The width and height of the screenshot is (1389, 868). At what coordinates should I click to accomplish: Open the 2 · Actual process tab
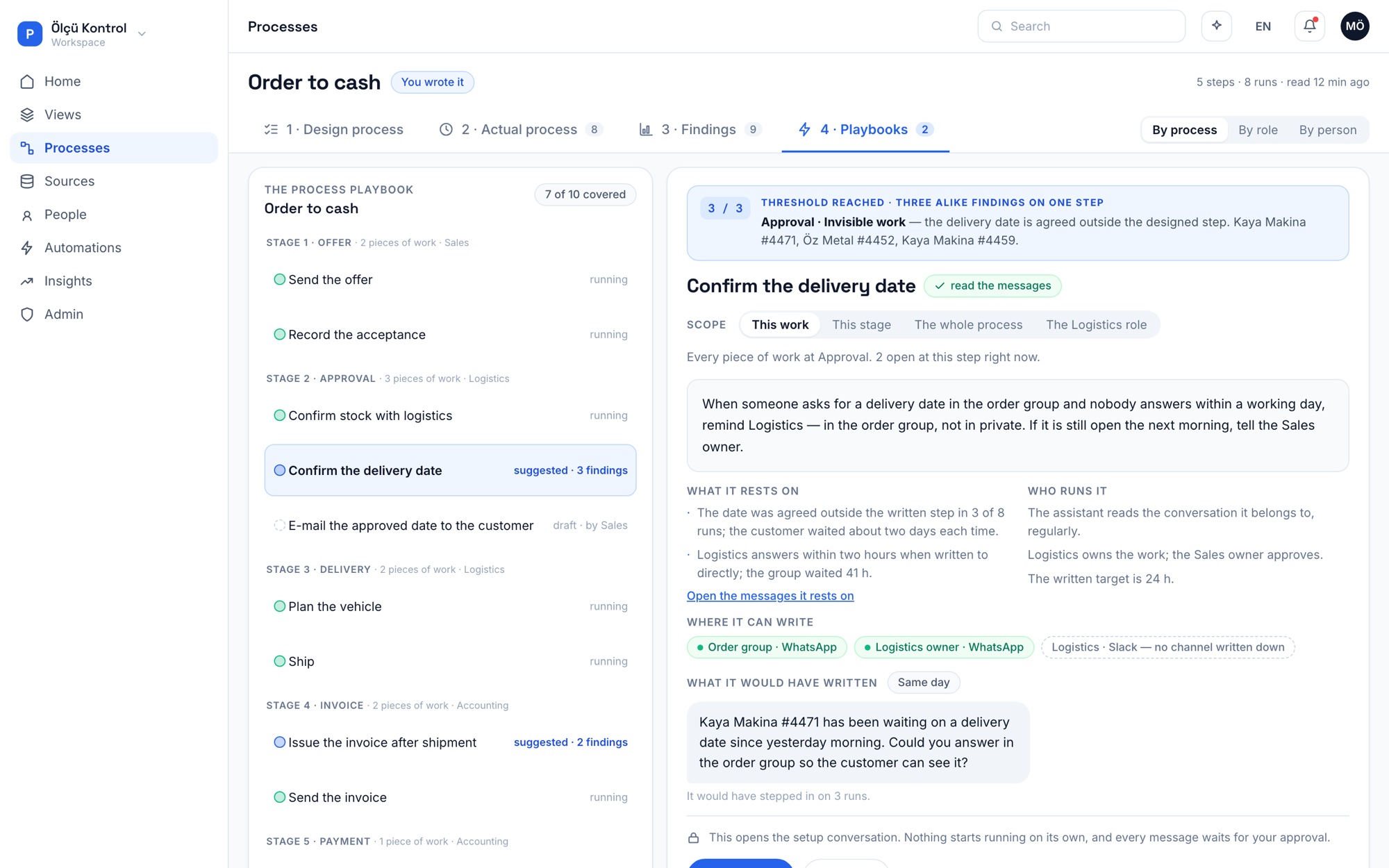(521, 130)
